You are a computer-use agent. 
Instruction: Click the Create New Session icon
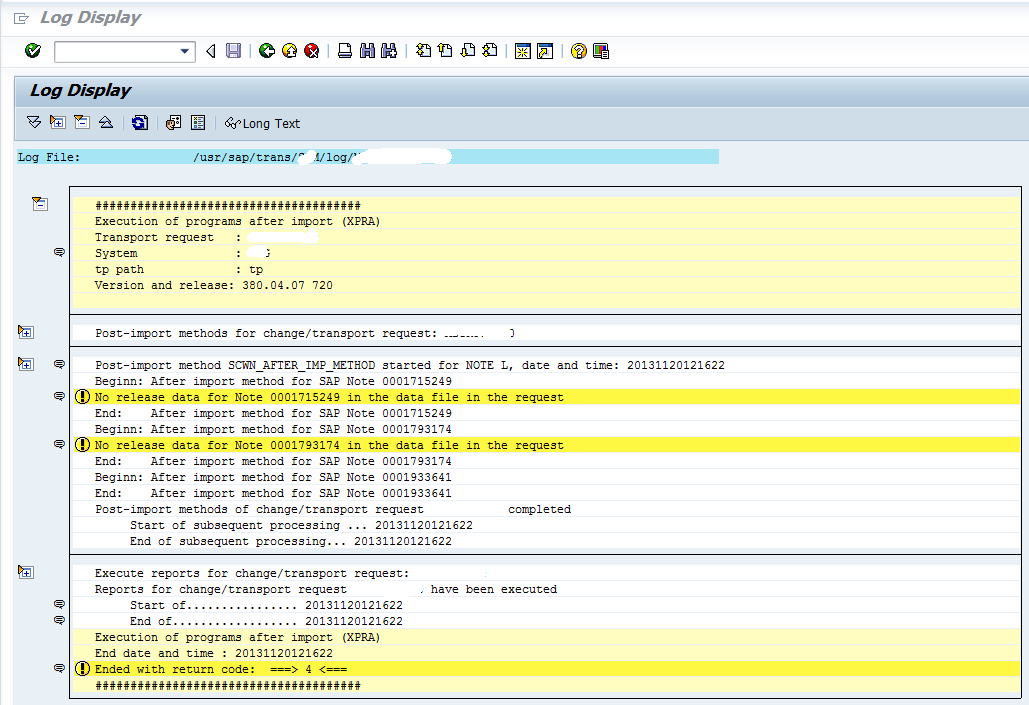[x=522, y=51]
